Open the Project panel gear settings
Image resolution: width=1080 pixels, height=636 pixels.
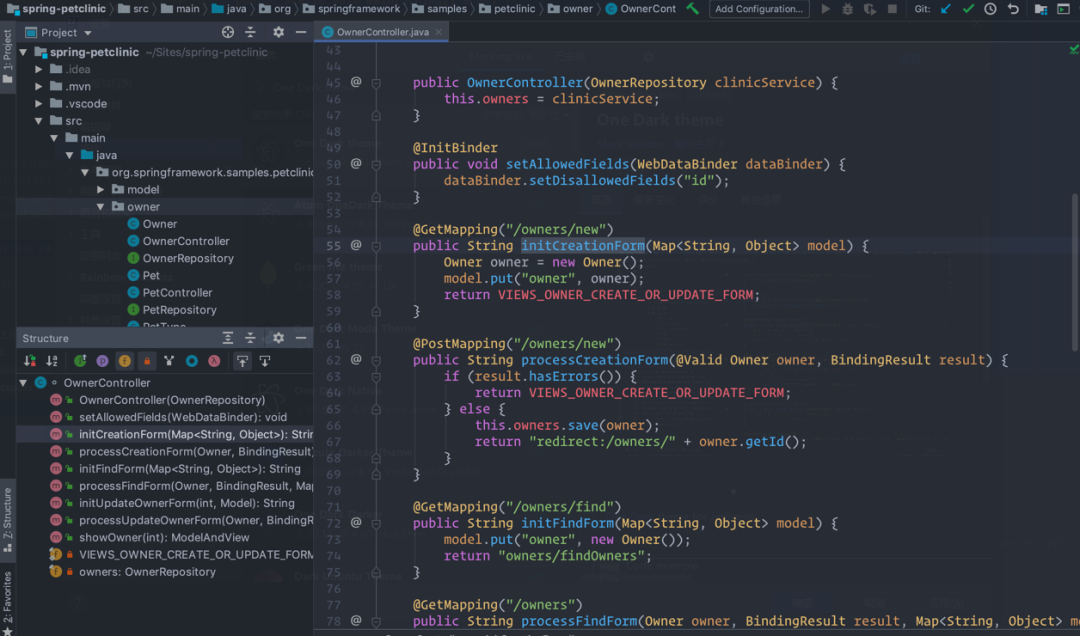pos(278,32)
